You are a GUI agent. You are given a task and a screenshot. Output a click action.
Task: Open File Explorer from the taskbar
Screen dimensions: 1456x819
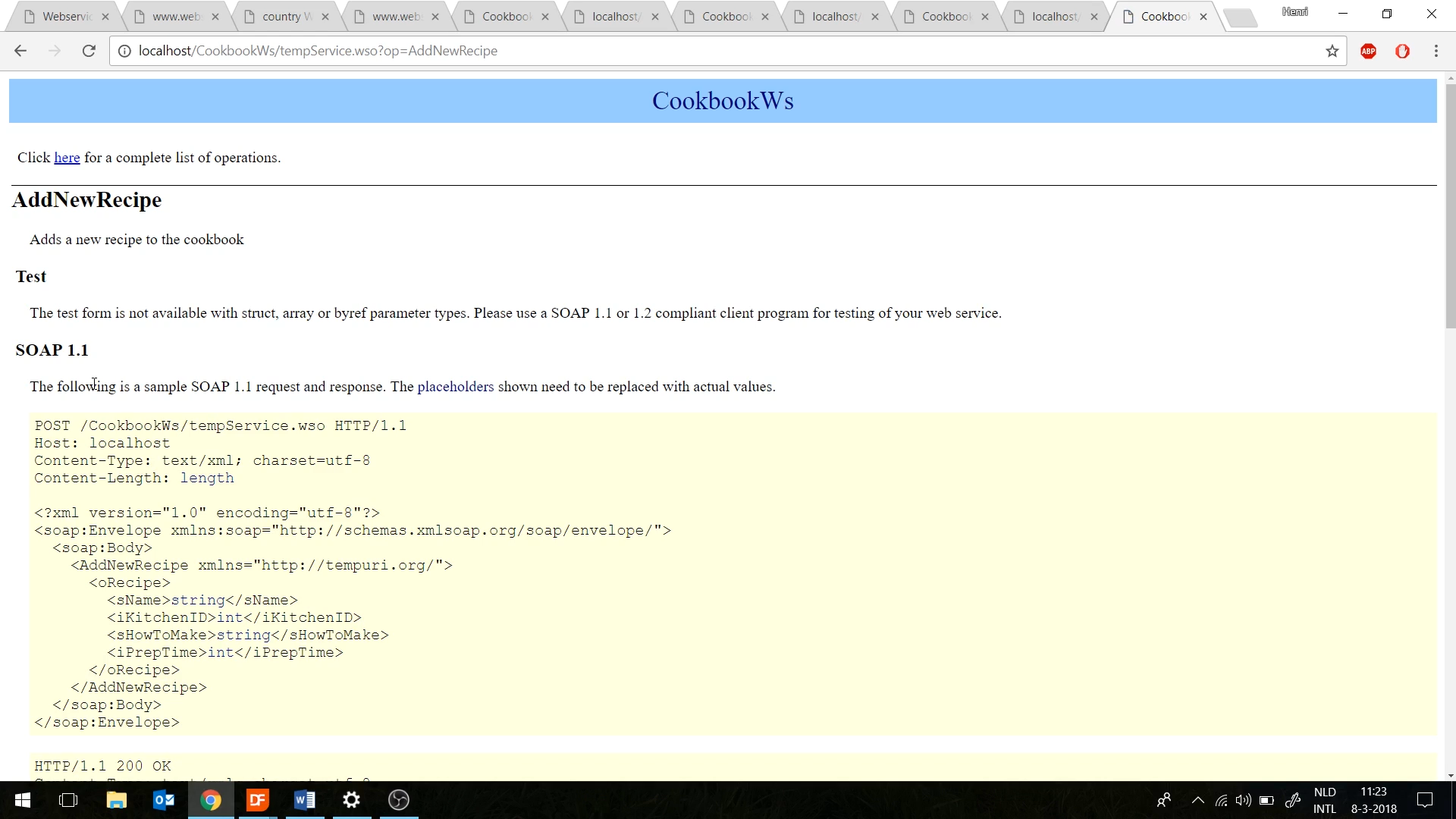[116, 800]
